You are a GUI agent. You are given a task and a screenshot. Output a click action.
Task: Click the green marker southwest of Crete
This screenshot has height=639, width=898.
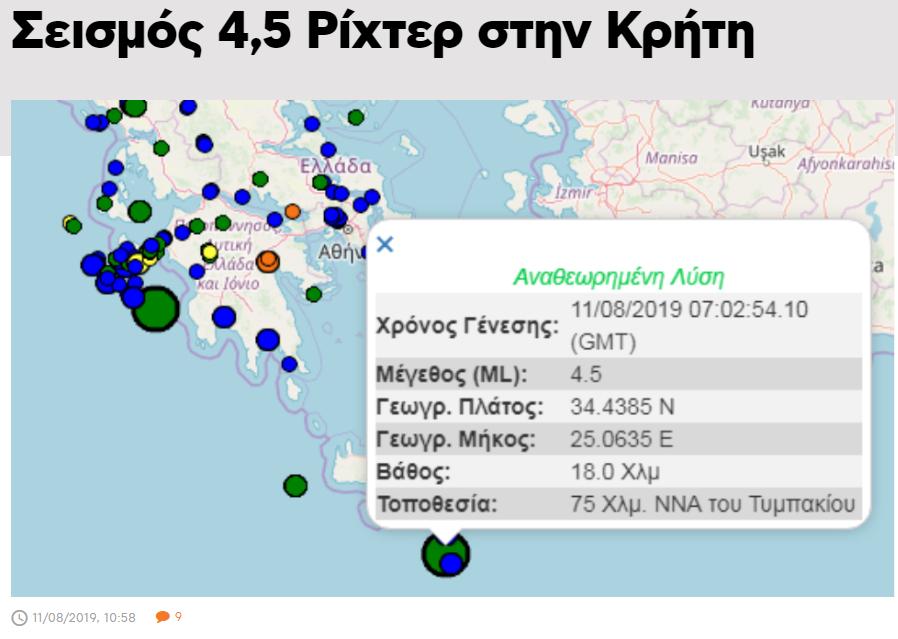[x=296, y=486]
